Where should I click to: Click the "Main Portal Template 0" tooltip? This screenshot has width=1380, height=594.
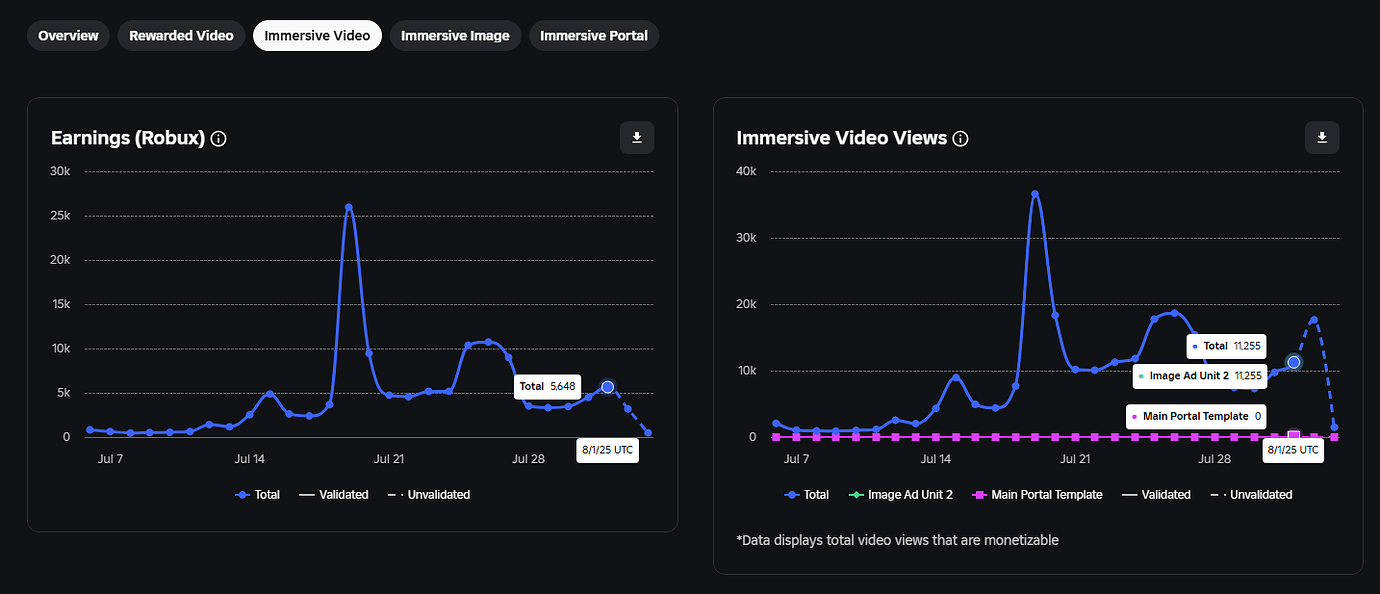click(x=1197, y=416)
